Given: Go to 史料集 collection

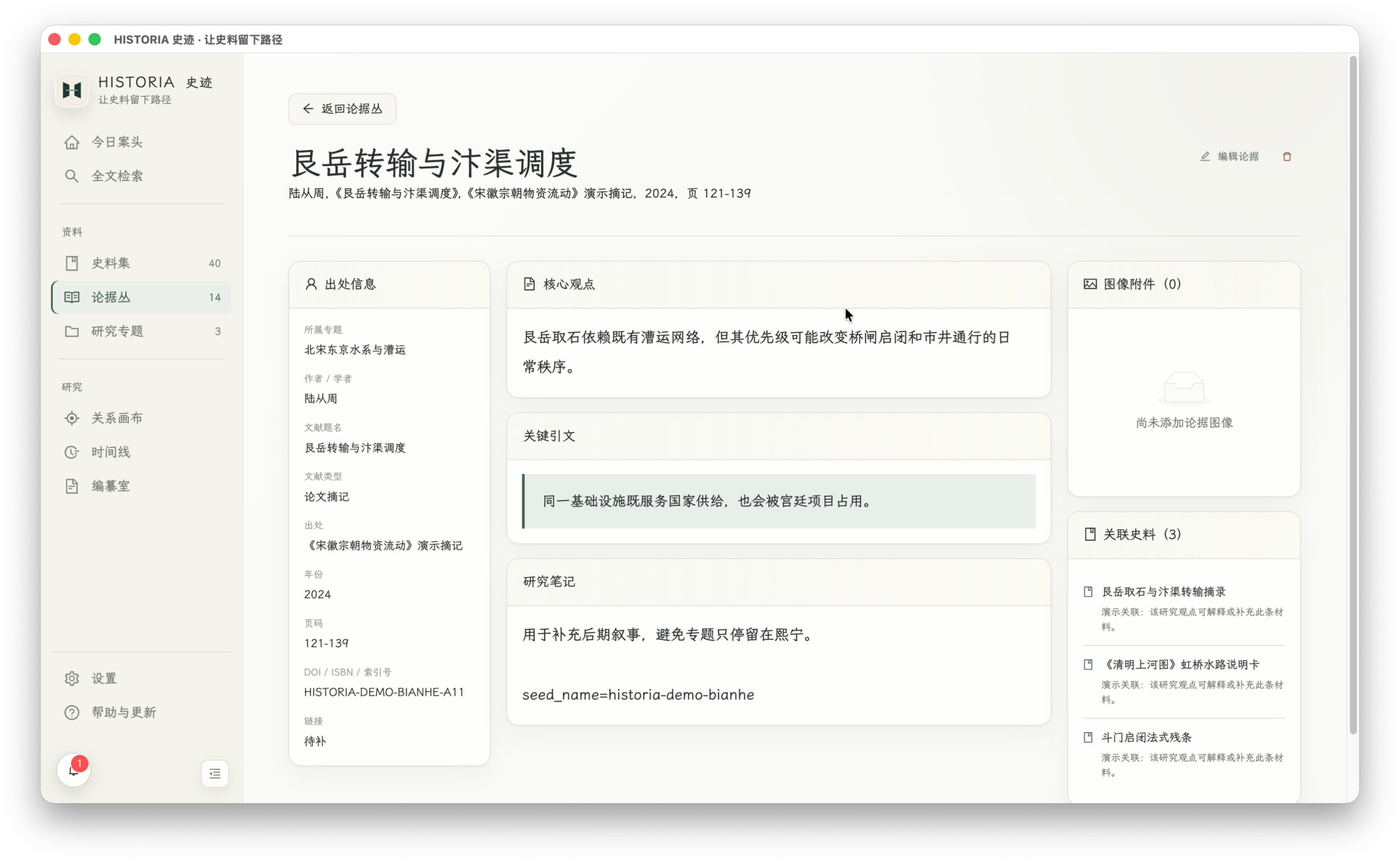Looking at the screenshot, I should pyautogui.click(x=141, y=263).
